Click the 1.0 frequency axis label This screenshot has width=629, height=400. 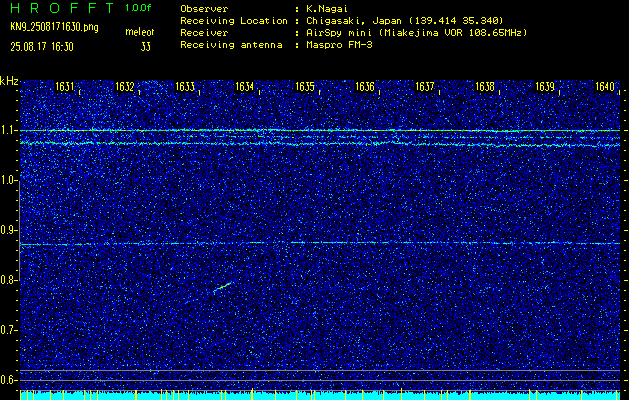(x=9, y=181)
